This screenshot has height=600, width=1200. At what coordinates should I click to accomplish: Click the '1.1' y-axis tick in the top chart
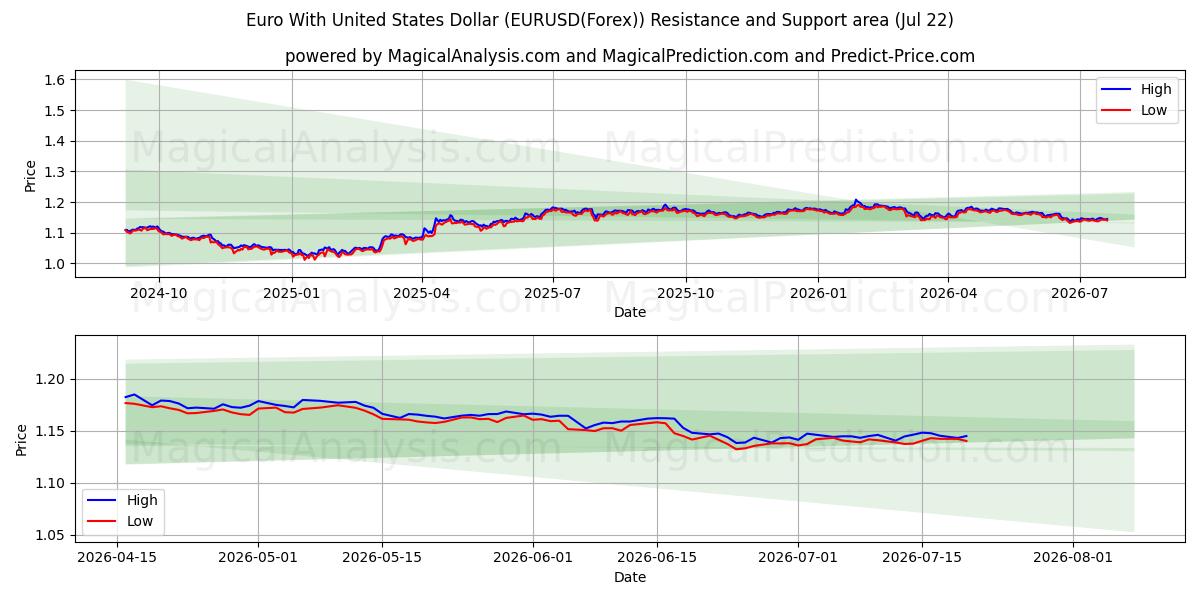click(x=56, y=233)
